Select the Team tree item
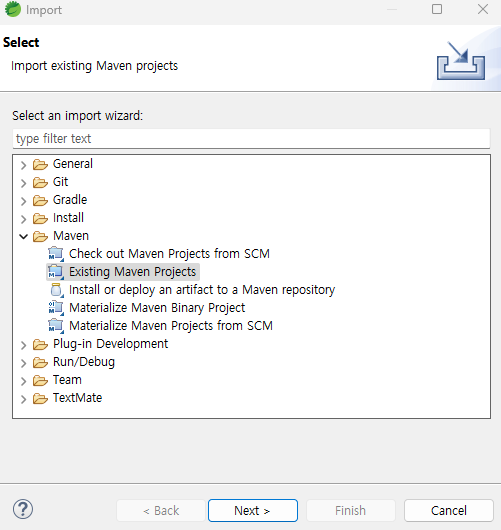The image size is (501, 530). (x=67, y=380)
